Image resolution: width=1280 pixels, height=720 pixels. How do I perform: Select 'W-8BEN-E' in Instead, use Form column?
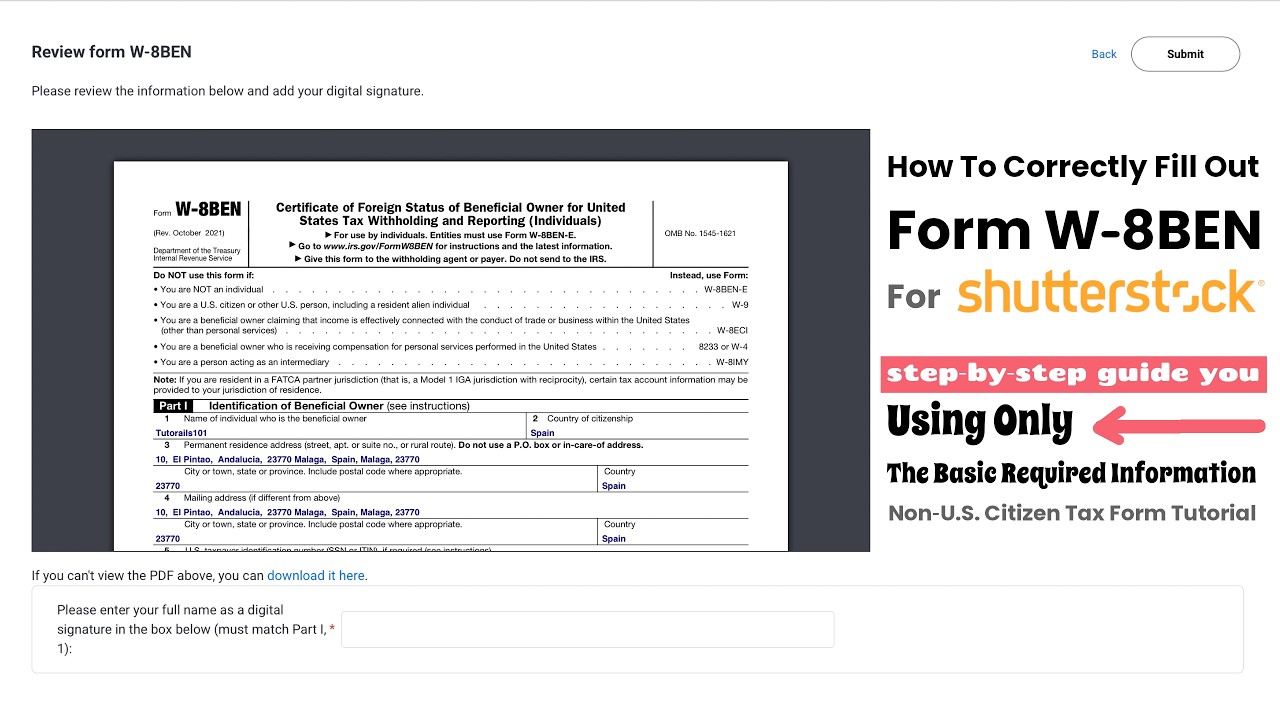726,289
